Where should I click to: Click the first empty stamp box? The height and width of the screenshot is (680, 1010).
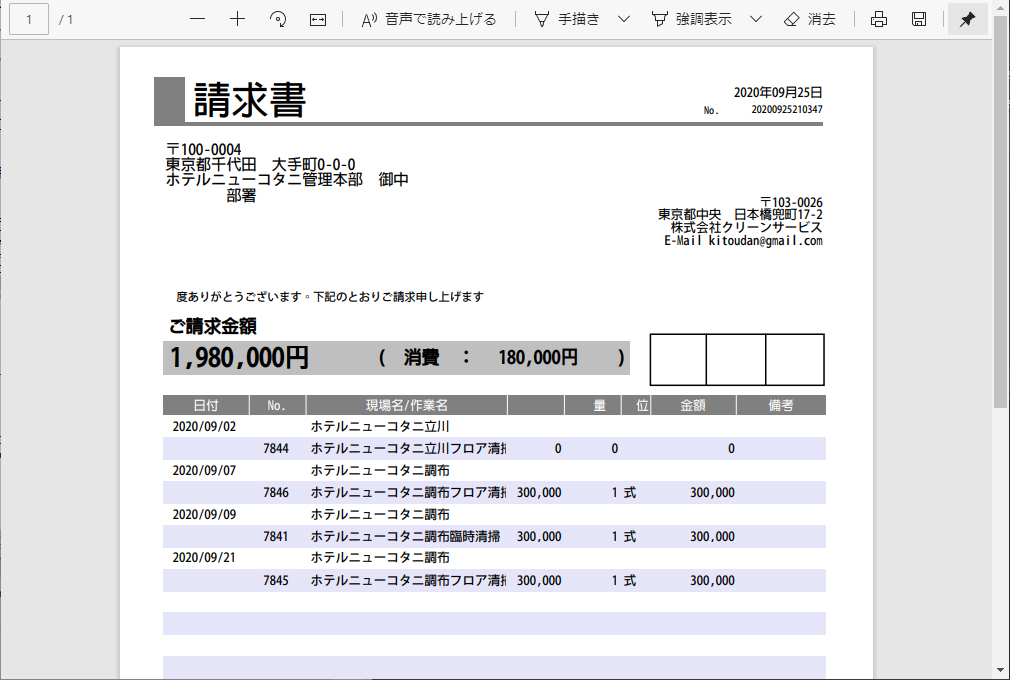click(678, 359)
